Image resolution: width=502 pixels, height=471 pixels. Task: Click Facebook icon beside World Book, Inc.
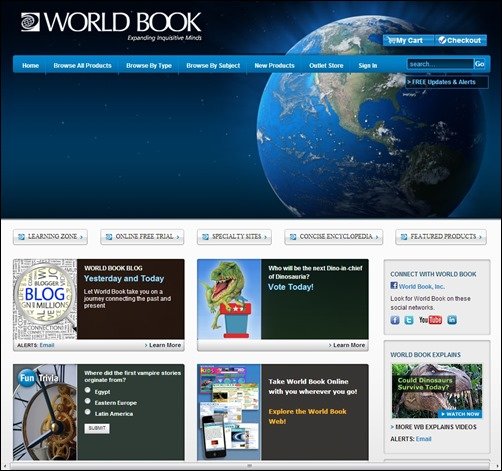394,286
